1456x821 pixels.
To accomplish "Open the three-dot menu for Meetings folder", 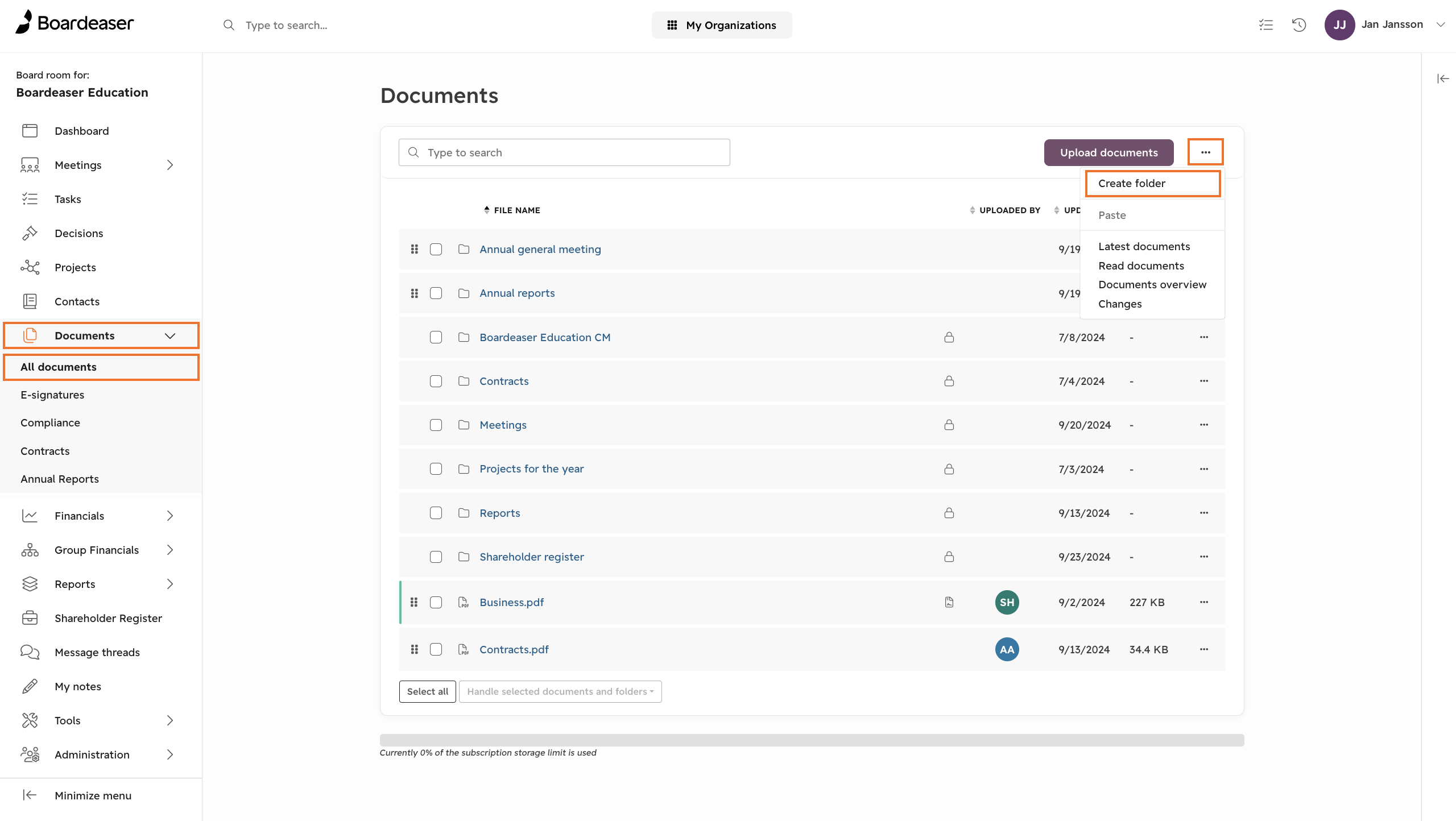I will [x=1204, y=425].
